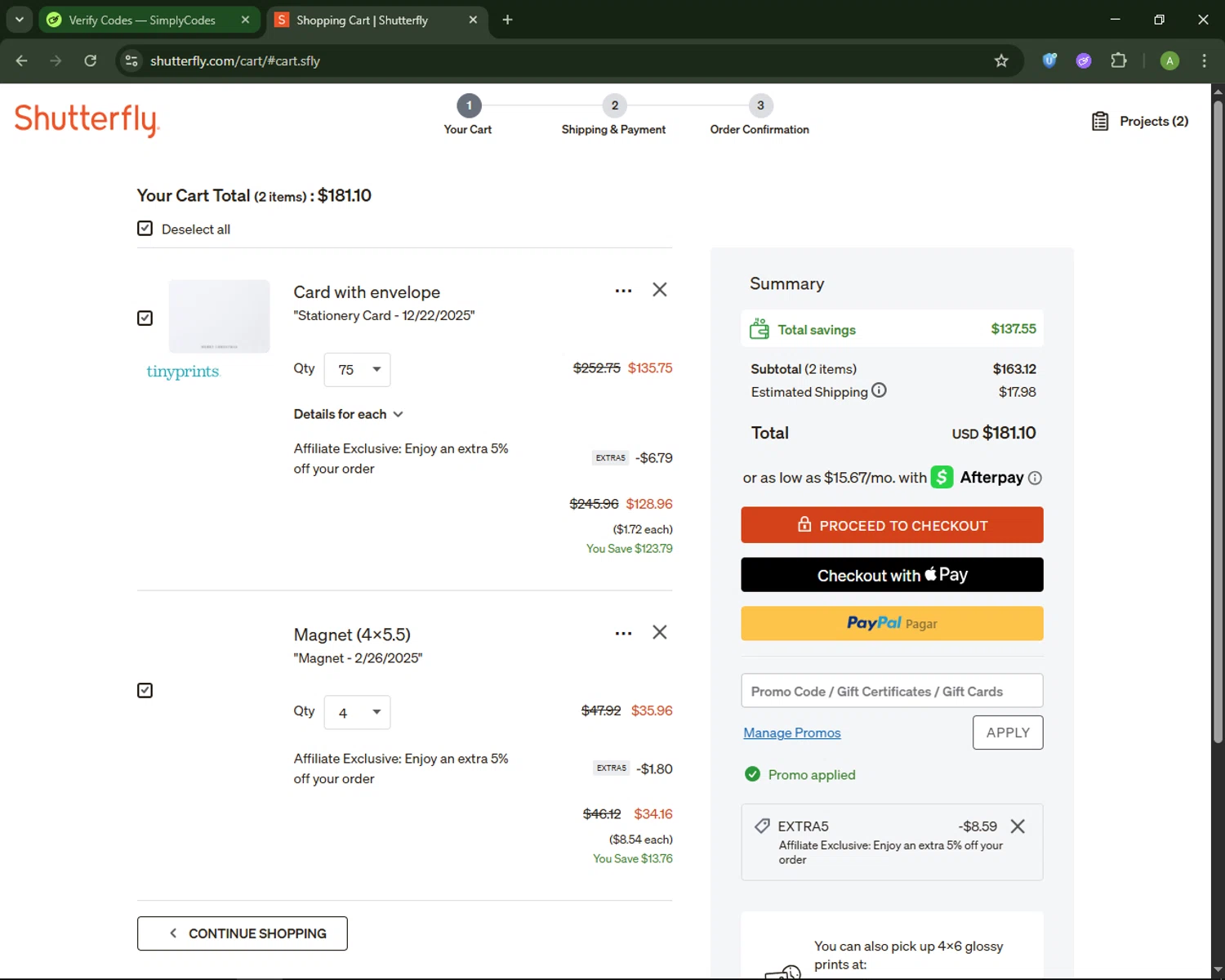This screenshot has width=1225, height=980.
Task: Open the Stationery Card thumbnail
Action: point(219,316)
